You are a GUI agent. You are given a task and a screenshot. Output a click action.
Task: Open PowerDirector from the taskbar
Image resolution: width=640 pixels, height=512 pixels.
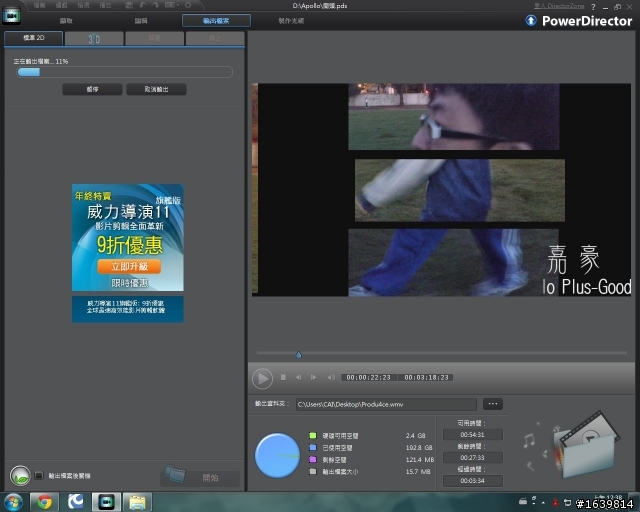(x=106, y=502)
